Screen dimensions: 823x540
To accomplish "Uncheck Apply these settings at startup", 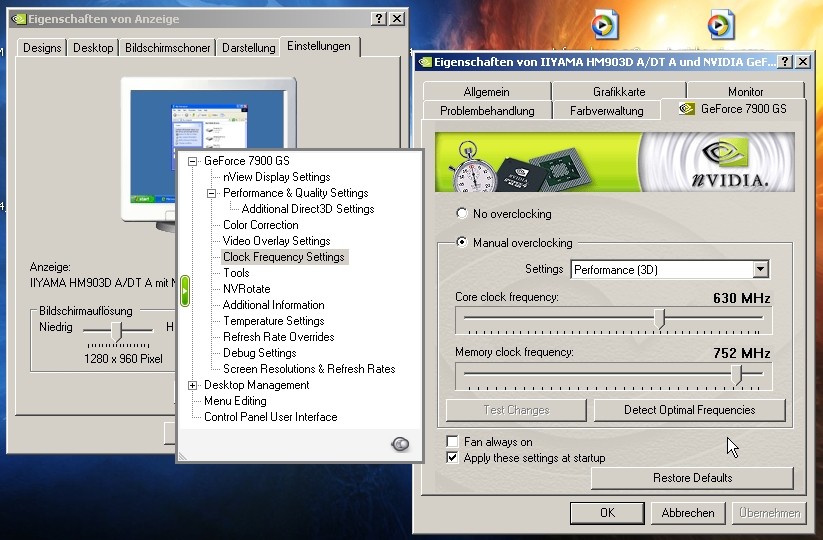I will point(452,458).
